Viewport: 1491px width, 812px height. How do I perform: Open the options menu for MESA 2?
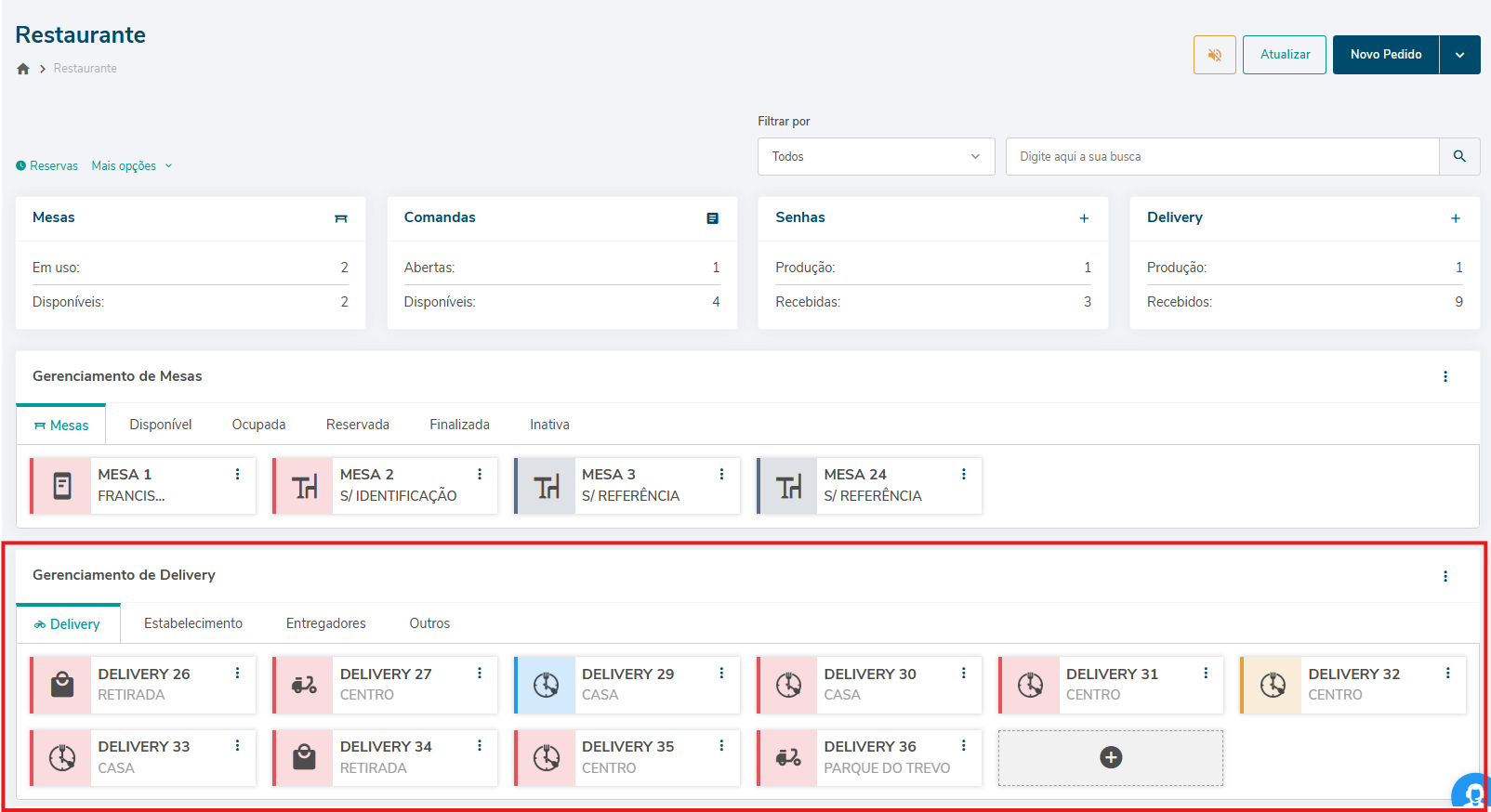(x=480, y=474)
